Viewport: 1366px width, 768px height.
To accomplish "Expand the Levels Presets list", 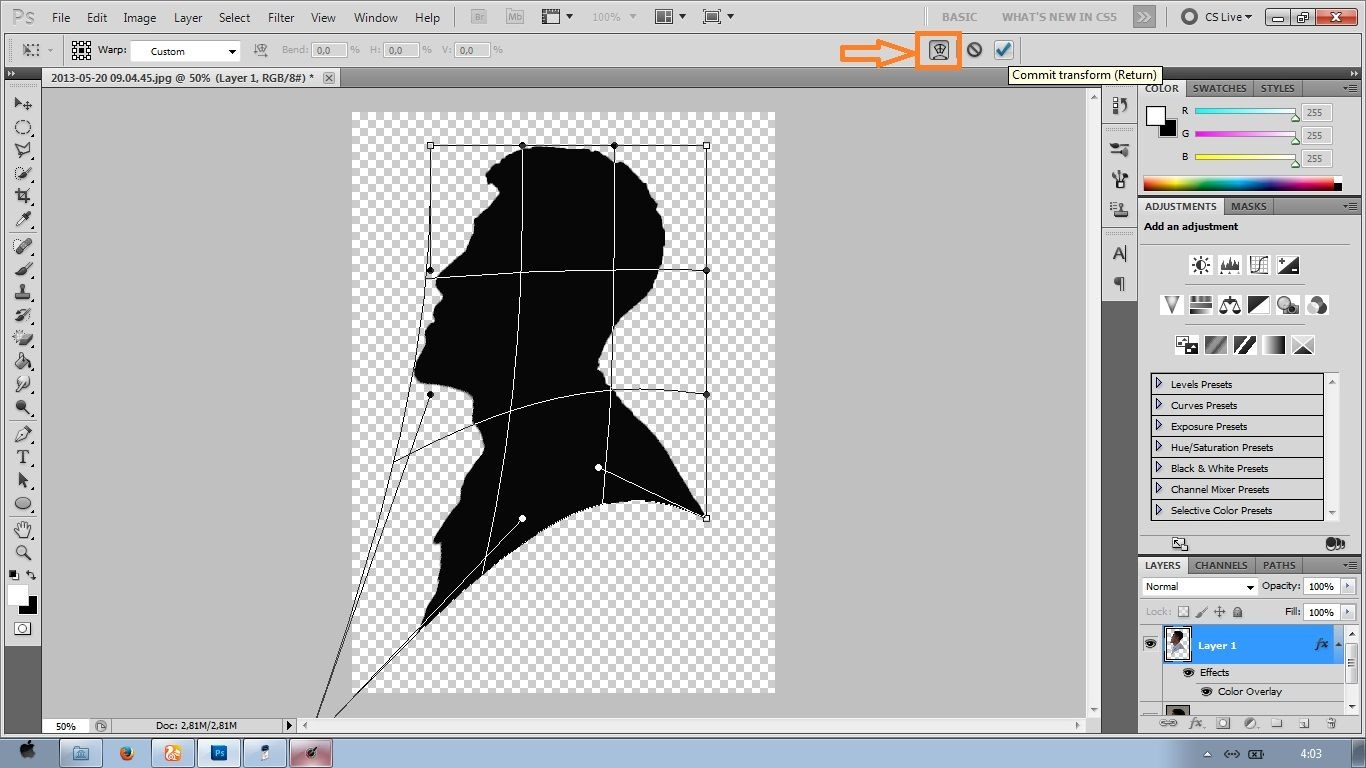I will [1159, 384].
